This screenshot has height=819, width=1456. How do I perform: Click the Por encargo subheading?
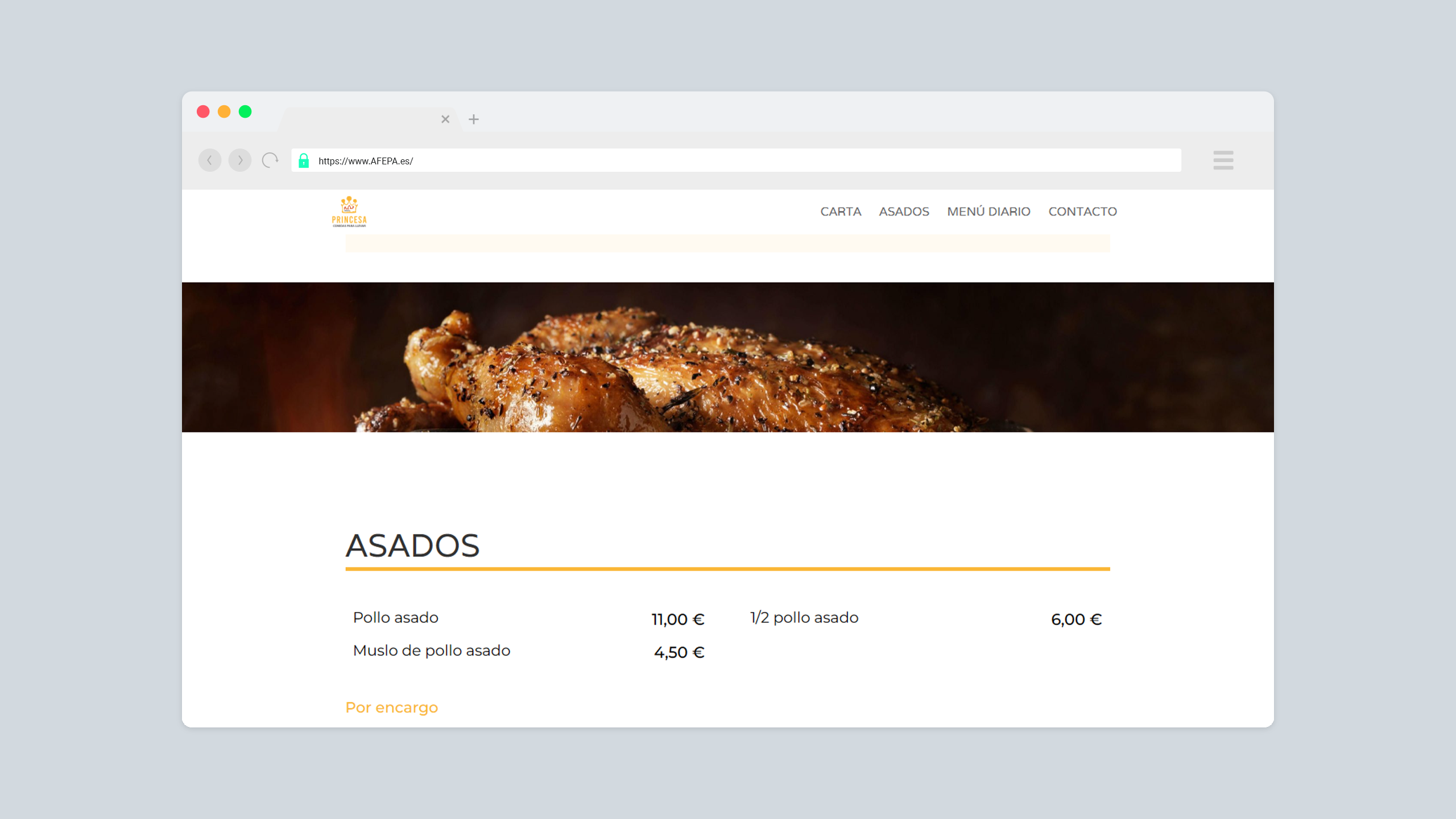pyautogui.click(x=392, y=708)
